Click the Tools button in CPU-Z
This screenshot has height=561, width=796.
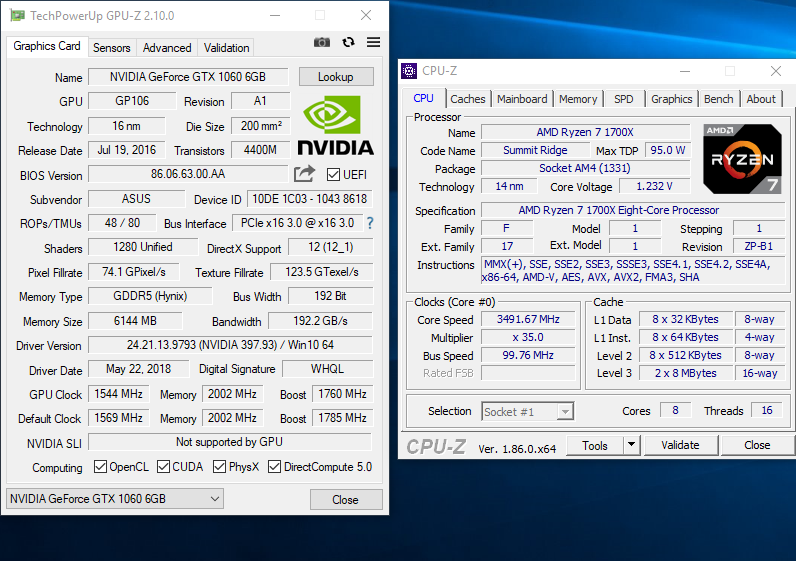[x=594, y=445]
